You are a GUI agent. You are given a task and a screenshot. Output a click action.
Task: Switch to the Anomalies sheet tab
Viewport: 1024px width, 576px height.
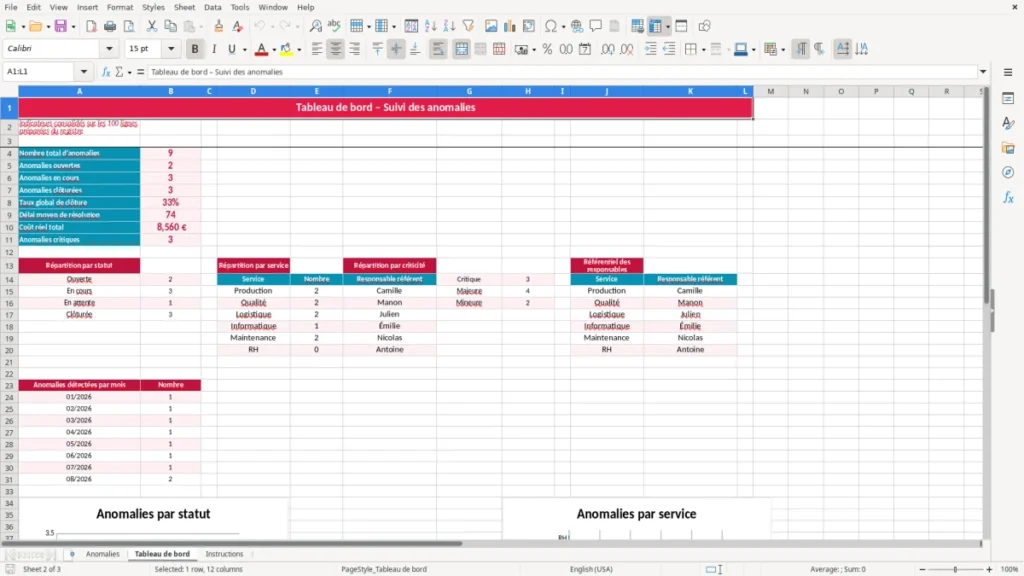(x=103, y=554)
